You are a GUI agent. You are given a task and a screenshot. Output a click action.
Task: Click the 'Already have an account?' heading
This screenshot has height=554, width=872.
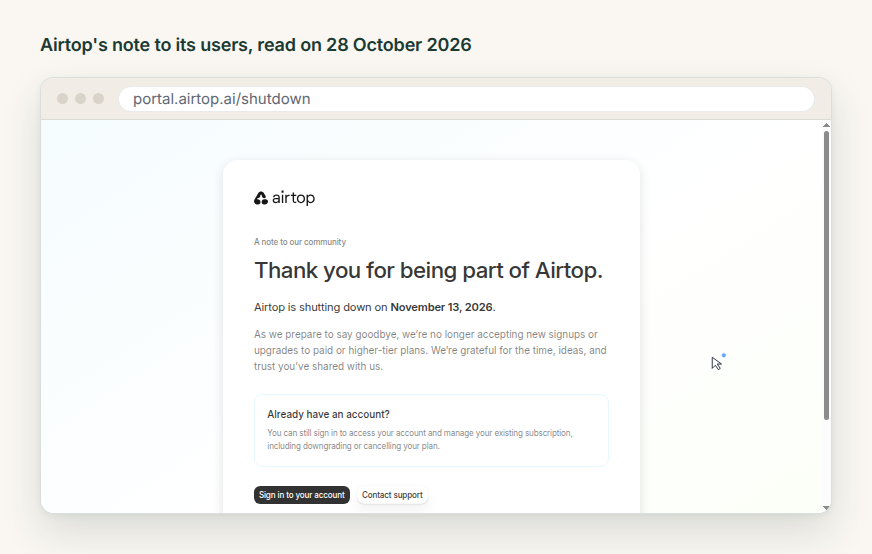[328, 414]
